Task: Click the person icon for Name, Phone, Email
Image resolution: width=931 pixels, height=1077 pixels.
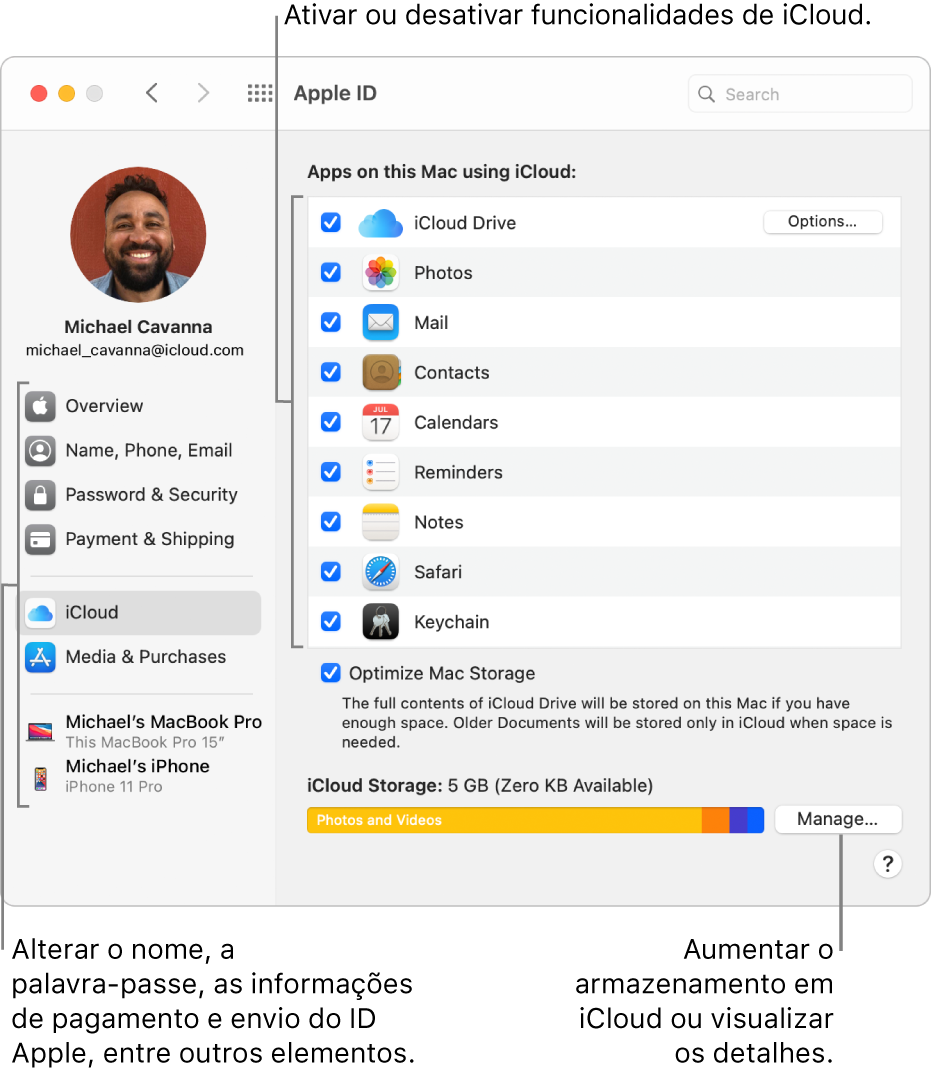Action: [x=41, y=451]
